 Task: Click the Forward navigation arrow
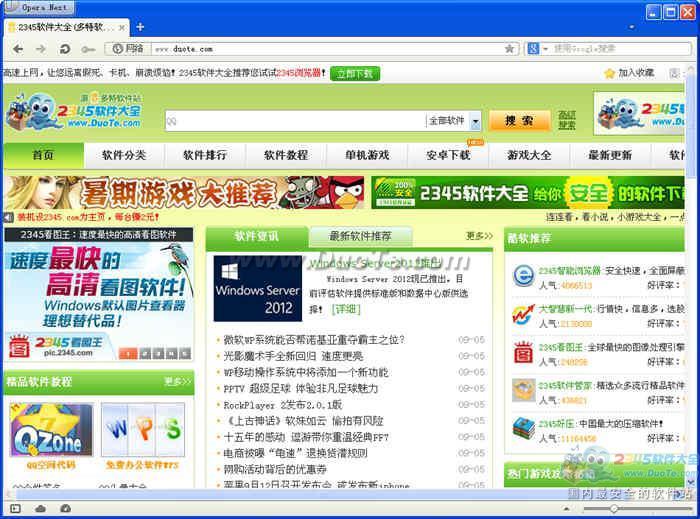pyautogui.click(x=40, y=48)
